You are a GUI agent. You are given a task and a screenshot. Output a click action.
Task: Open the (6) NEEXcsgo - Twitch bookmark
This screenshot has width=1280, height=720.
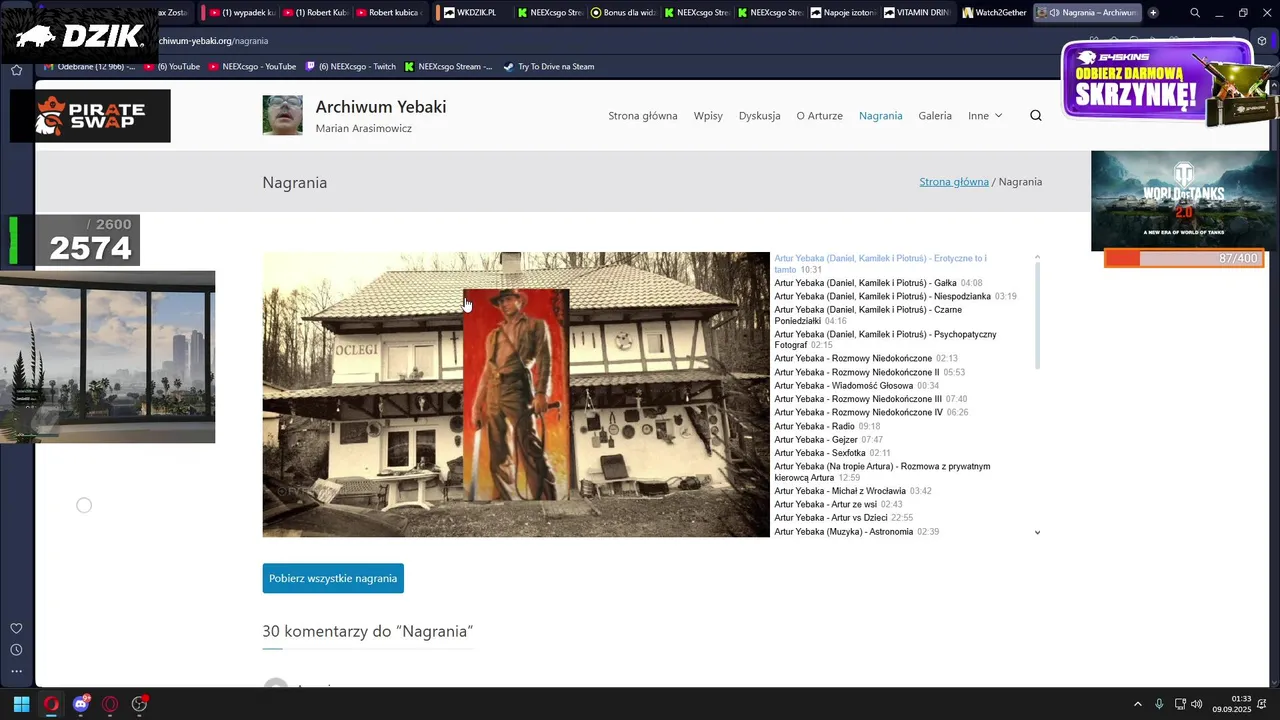click(x=350, y=67)
